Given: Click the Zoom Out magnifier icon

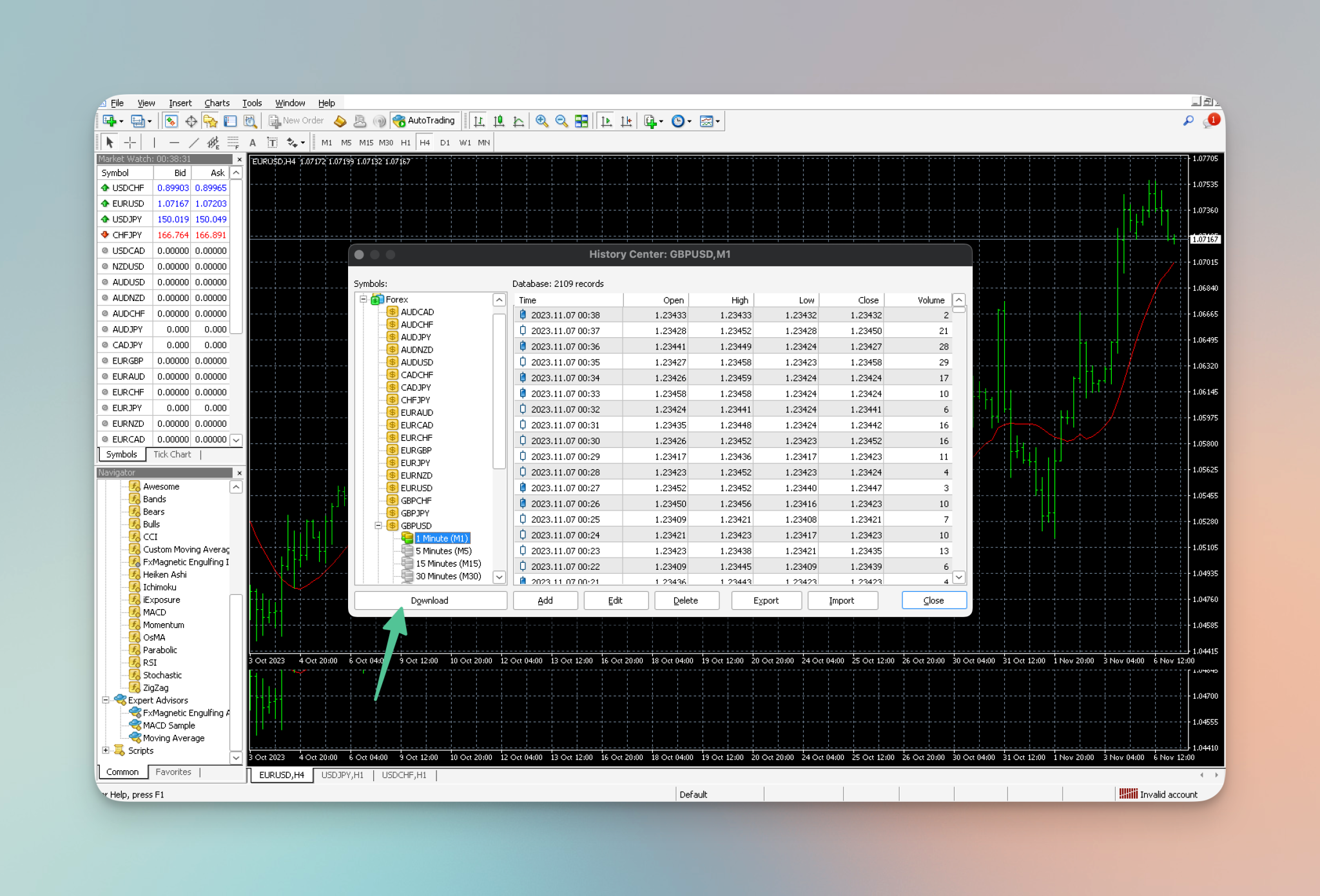Looking at the screenshot, I should (561, 121).
